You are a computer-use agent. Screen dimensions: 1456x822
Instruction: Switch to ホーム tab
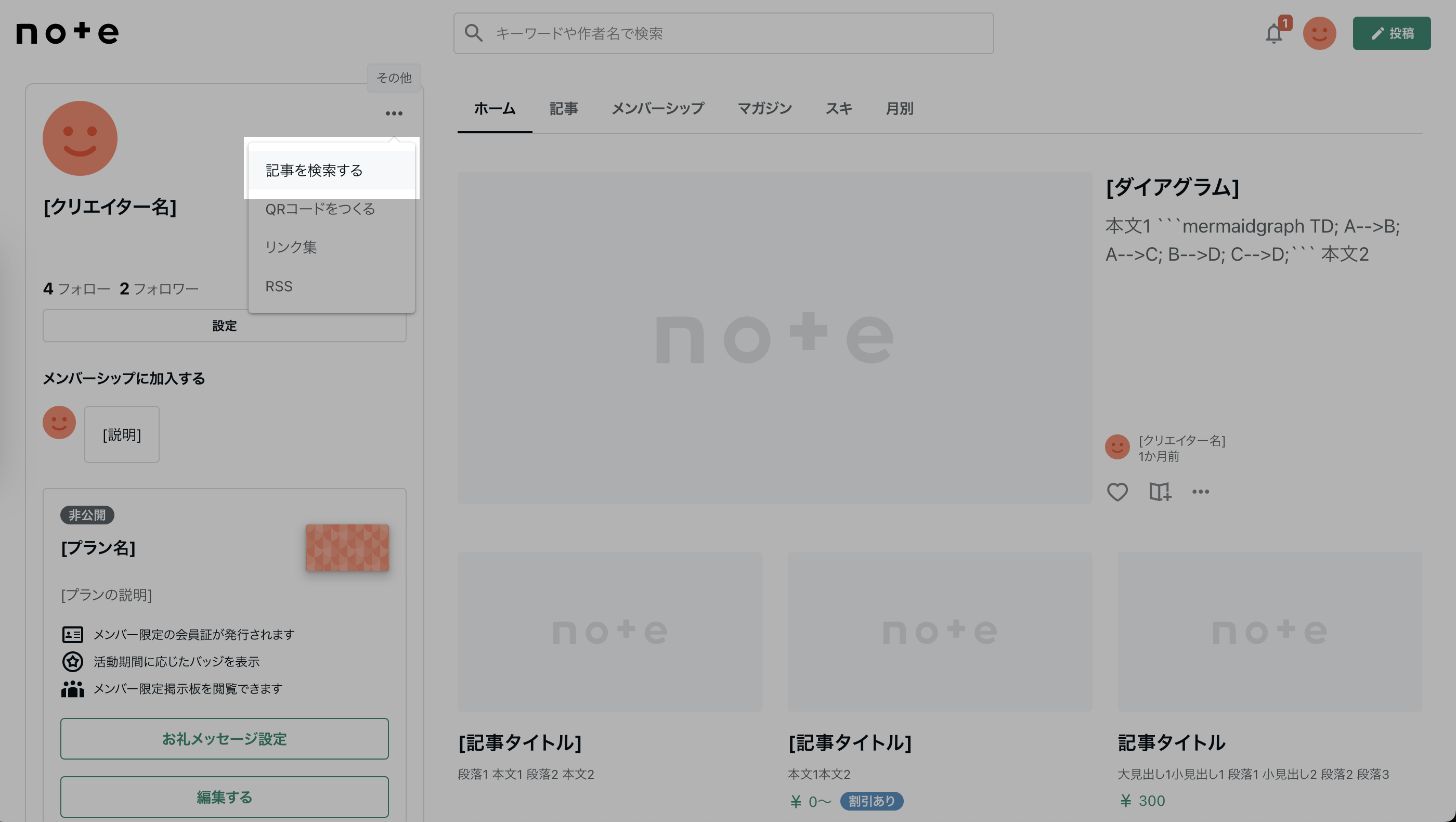495,109
